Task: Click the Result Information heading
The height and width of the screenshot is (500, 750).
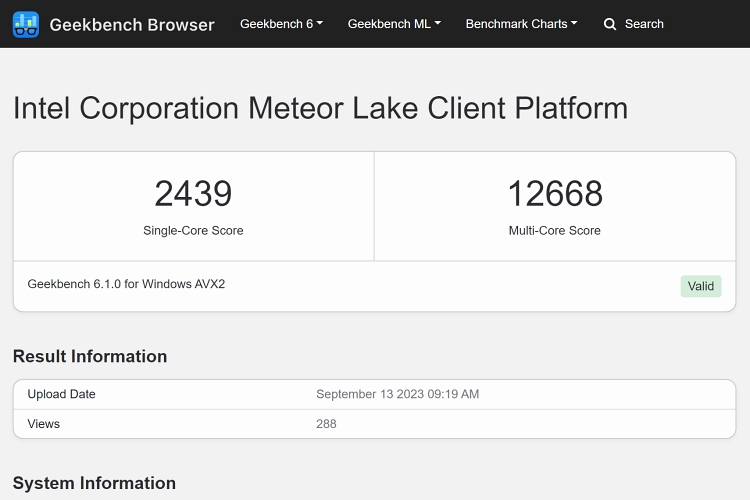Action: point(90,356)
